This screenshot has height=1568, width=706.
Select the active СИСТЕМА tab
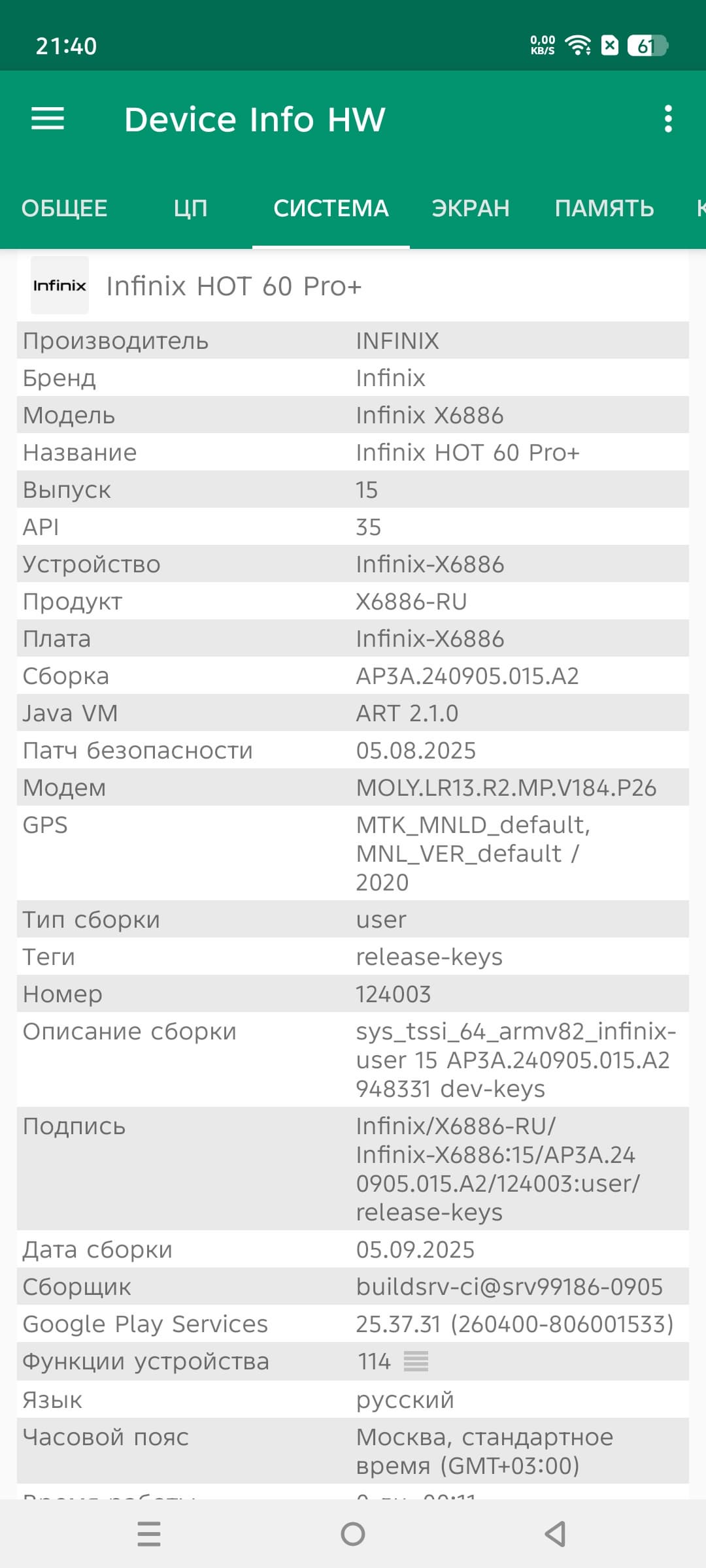coord(331,208)
